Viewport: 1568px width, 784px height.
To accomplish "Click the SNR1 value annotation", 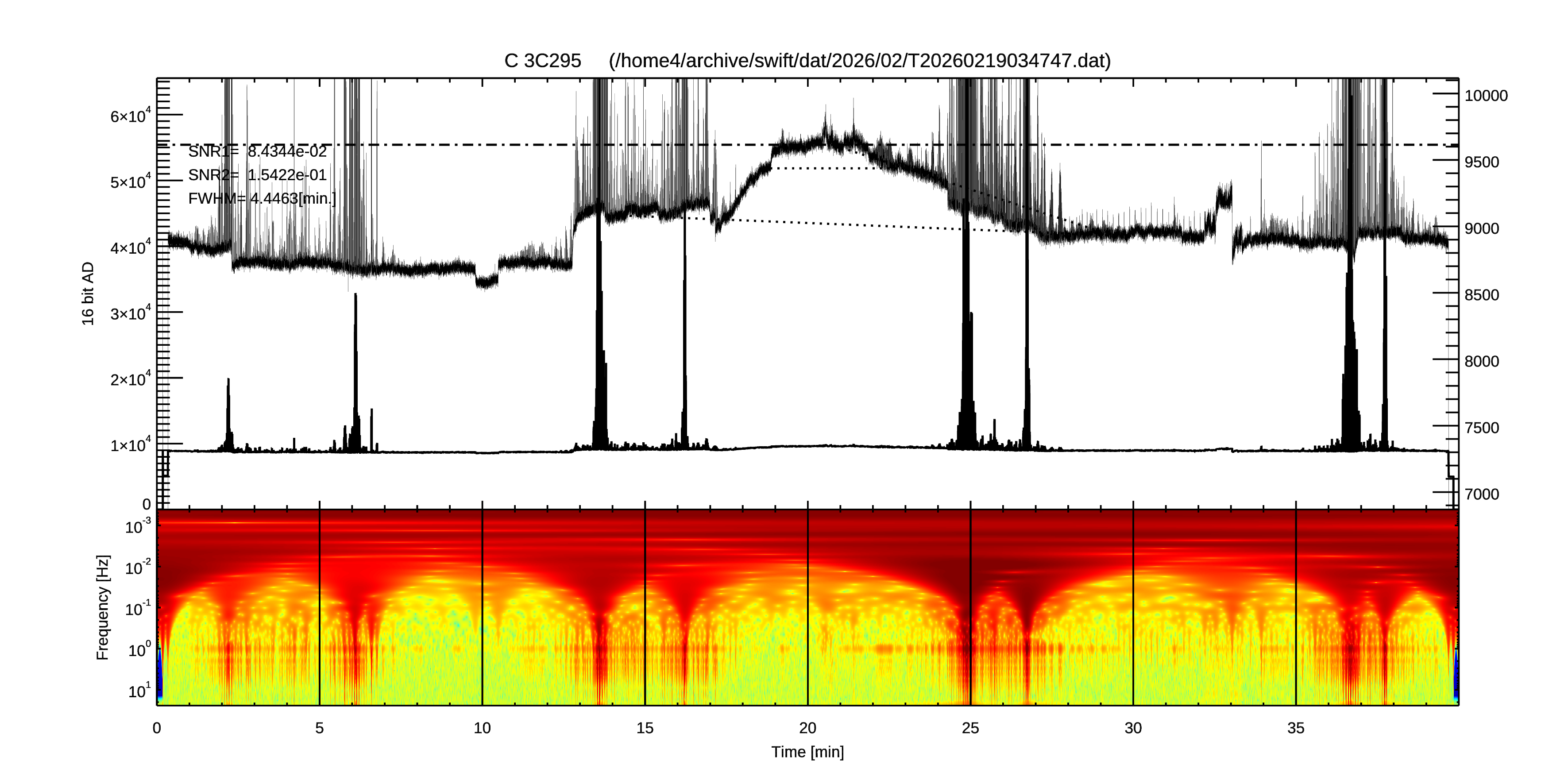I will point(258,151).
